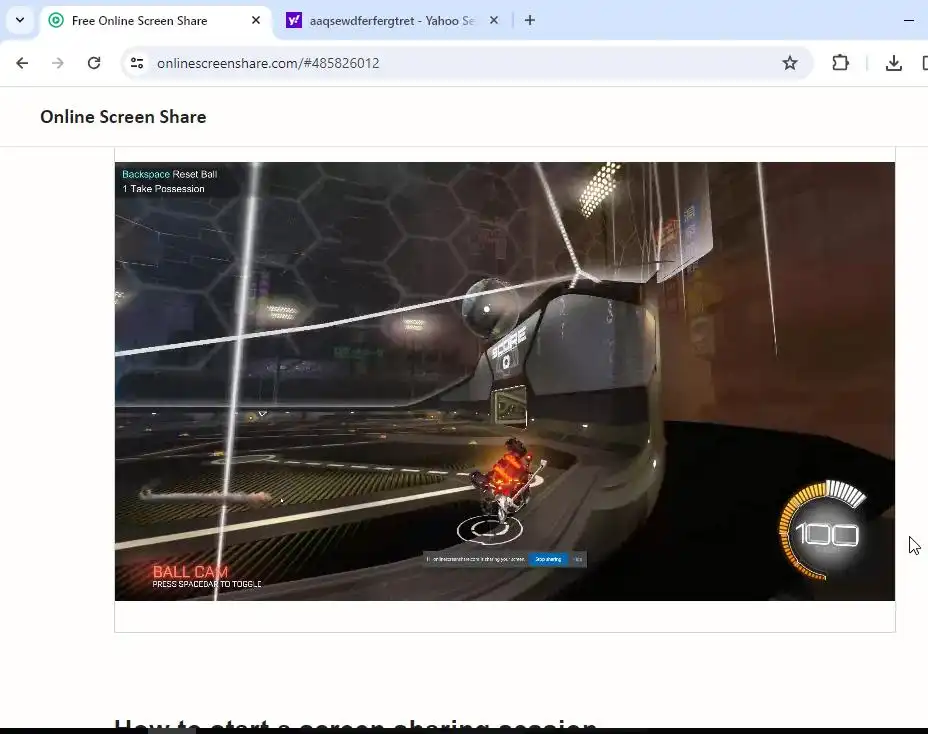
Task: View site information icon in address bar
Action: pyautogui.click(x=137, y=63)
